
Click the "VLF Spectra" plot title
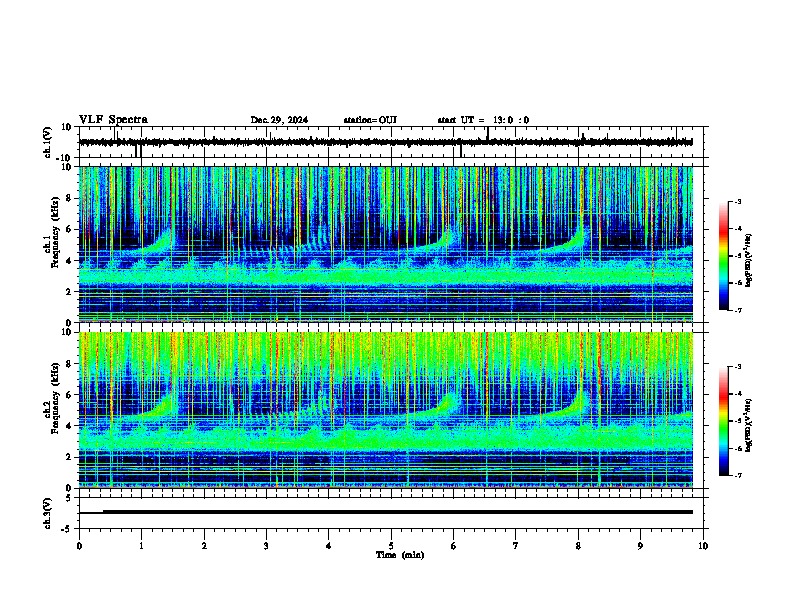[x=113, y=120]
